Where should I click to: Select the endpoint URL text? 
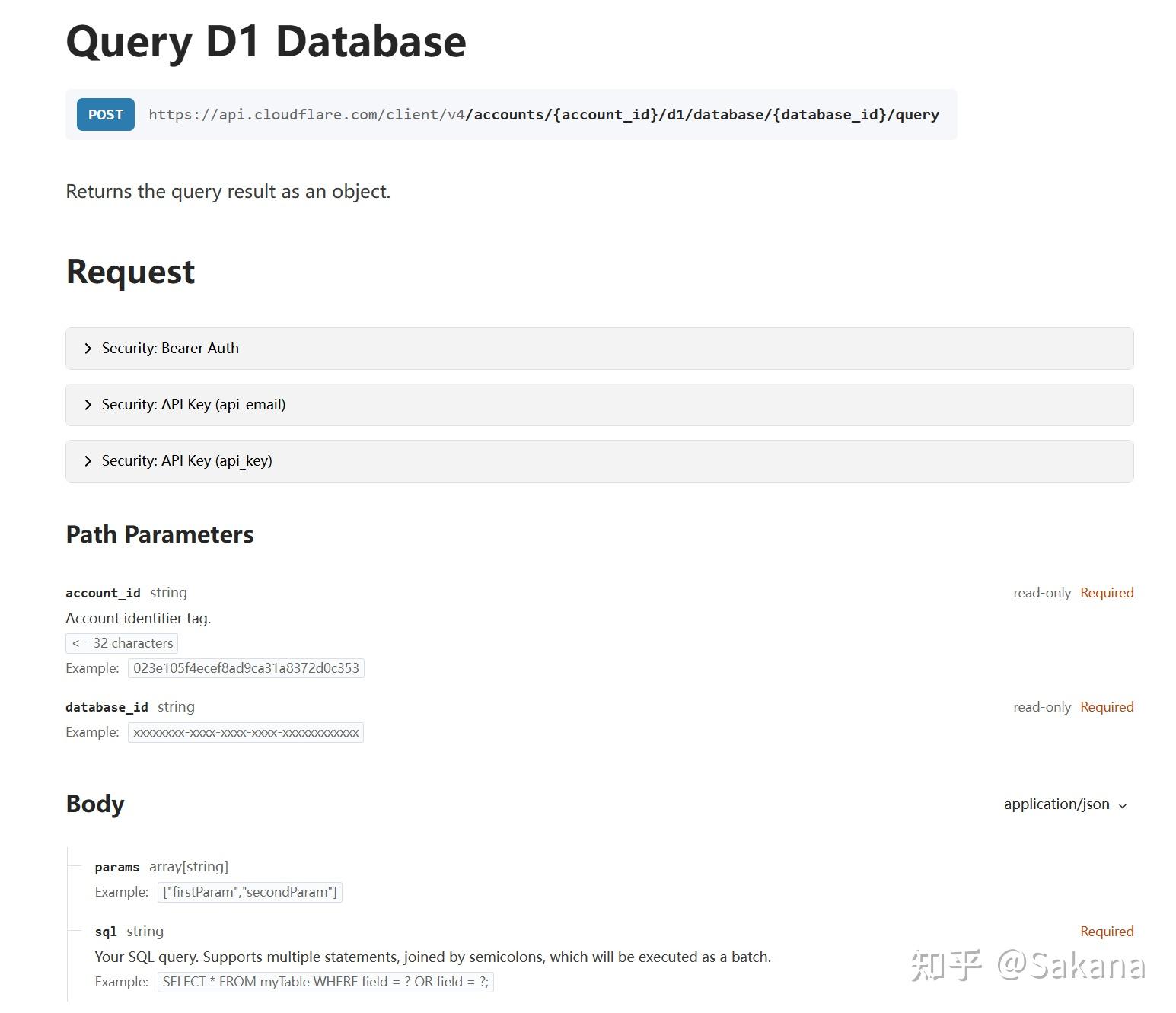pos(543,114)
